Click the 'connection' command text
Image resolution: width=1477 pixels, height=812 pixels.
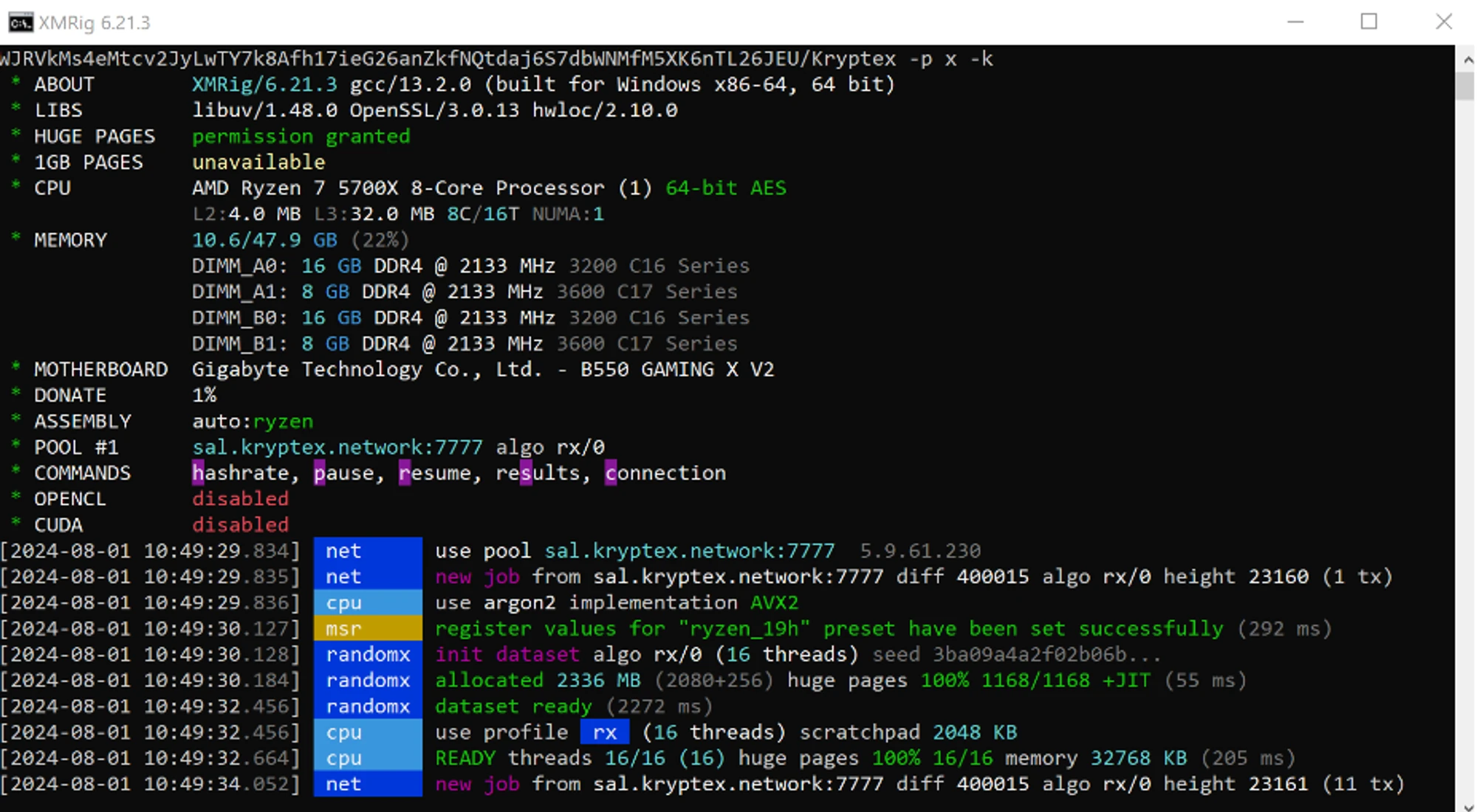pyautogui.click(x=665, y=473)
